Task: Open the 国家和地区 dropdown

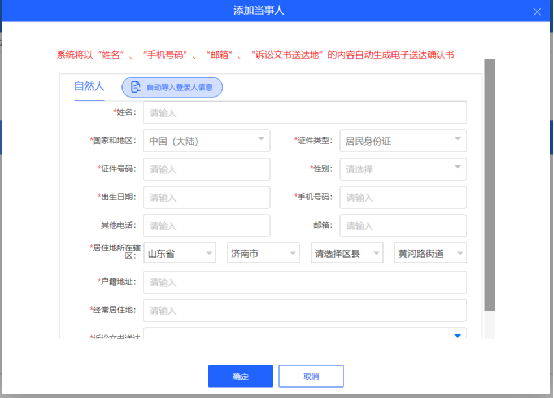Action: (207, 141)
